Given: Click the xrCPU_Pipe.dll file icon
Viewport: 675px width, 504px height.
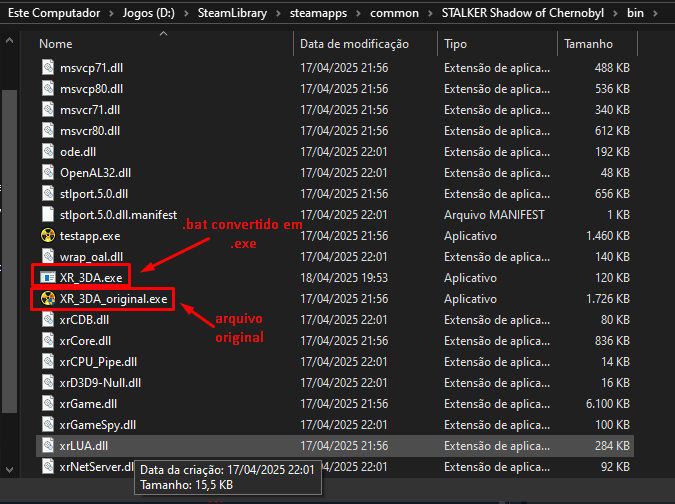Looking at the screenshot, I should point(48,362).
